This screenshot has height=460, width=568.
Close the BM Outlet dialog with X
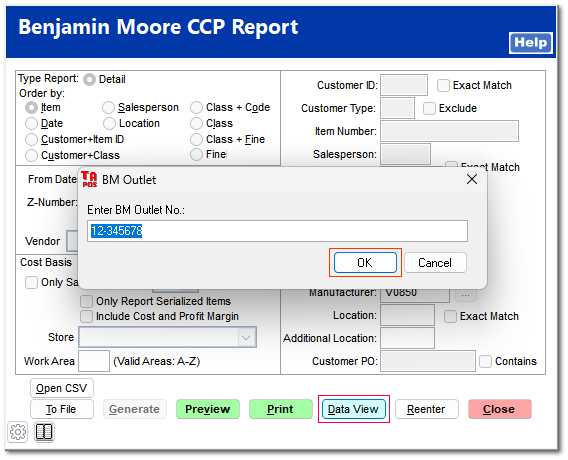(472, 179)
